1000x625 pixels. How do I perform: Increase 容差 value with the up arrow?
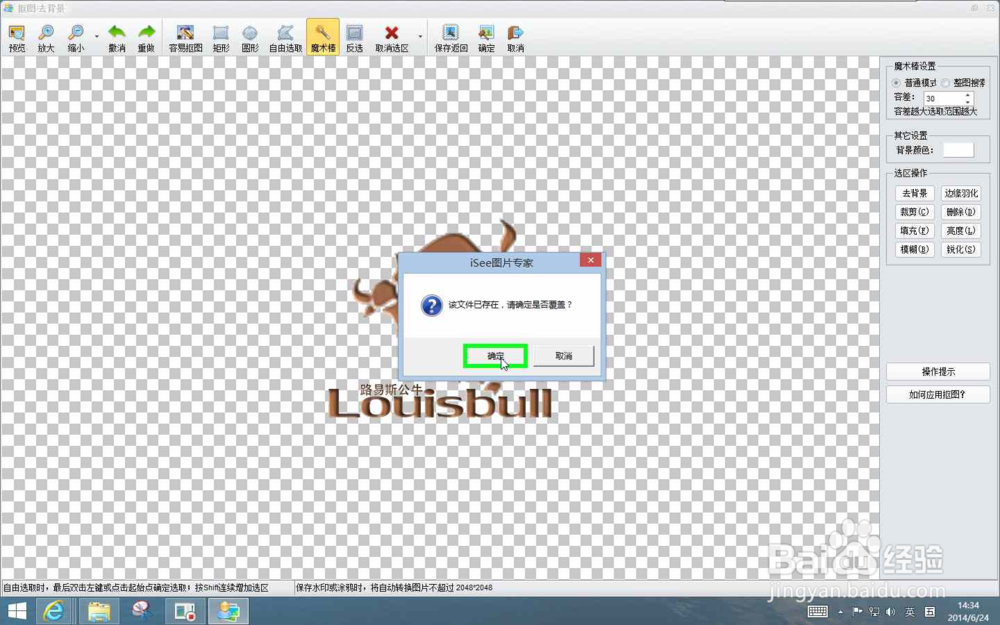click(x=967, y=95)
